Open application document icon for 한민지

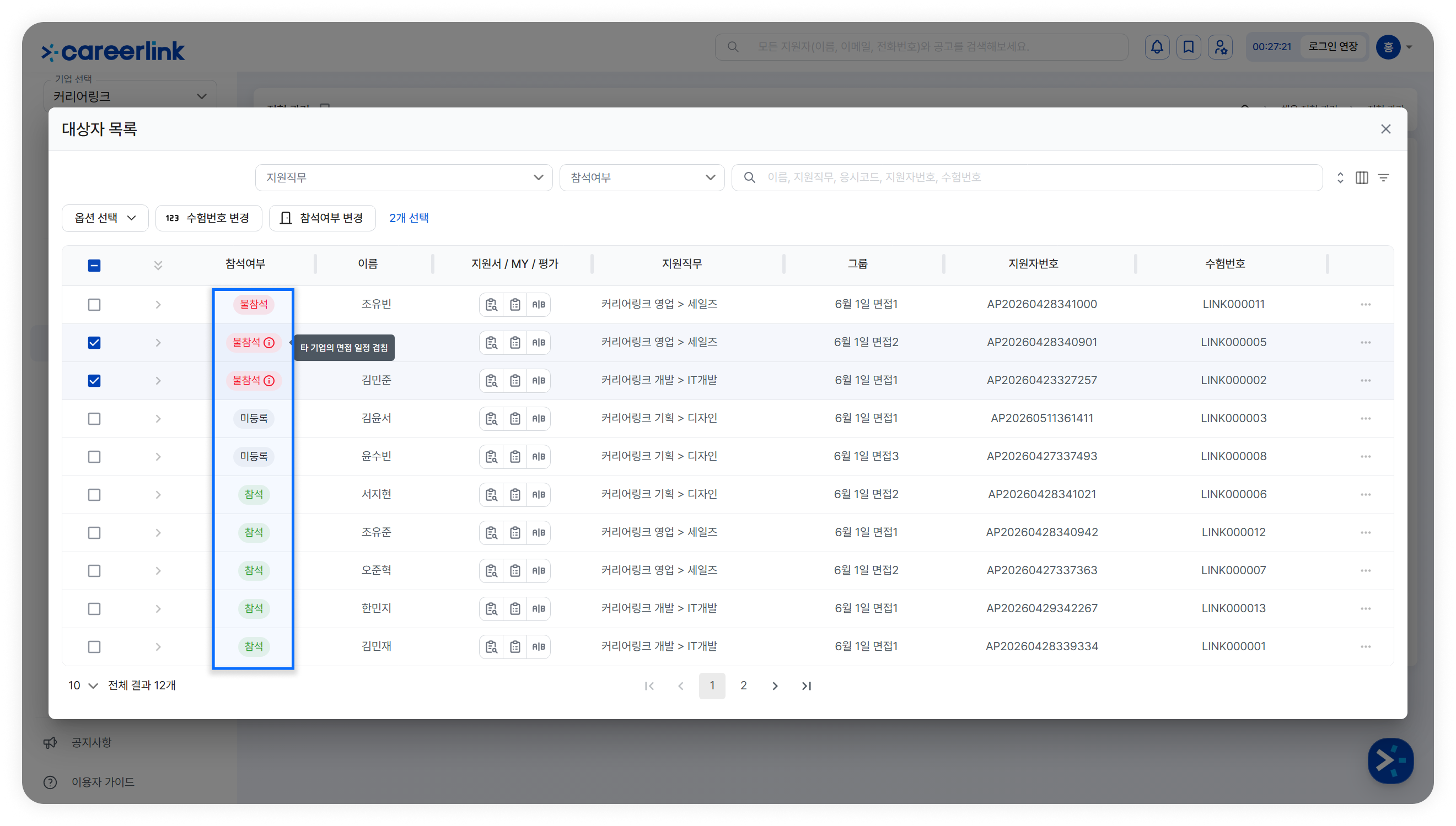pyautogui.click(x=491, y=609)
